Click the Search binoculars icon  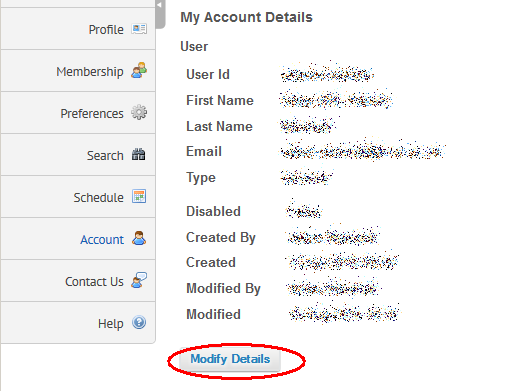[138, 154]
